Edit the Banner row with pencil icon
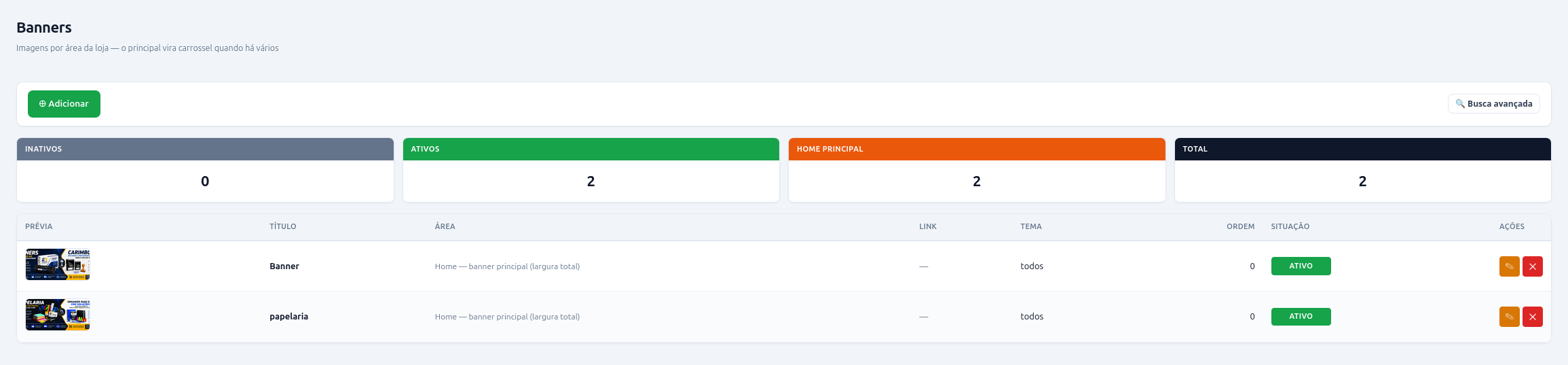Viewport: 1568px width, 365px height. pyautogui.click(x=1509, y=266)
